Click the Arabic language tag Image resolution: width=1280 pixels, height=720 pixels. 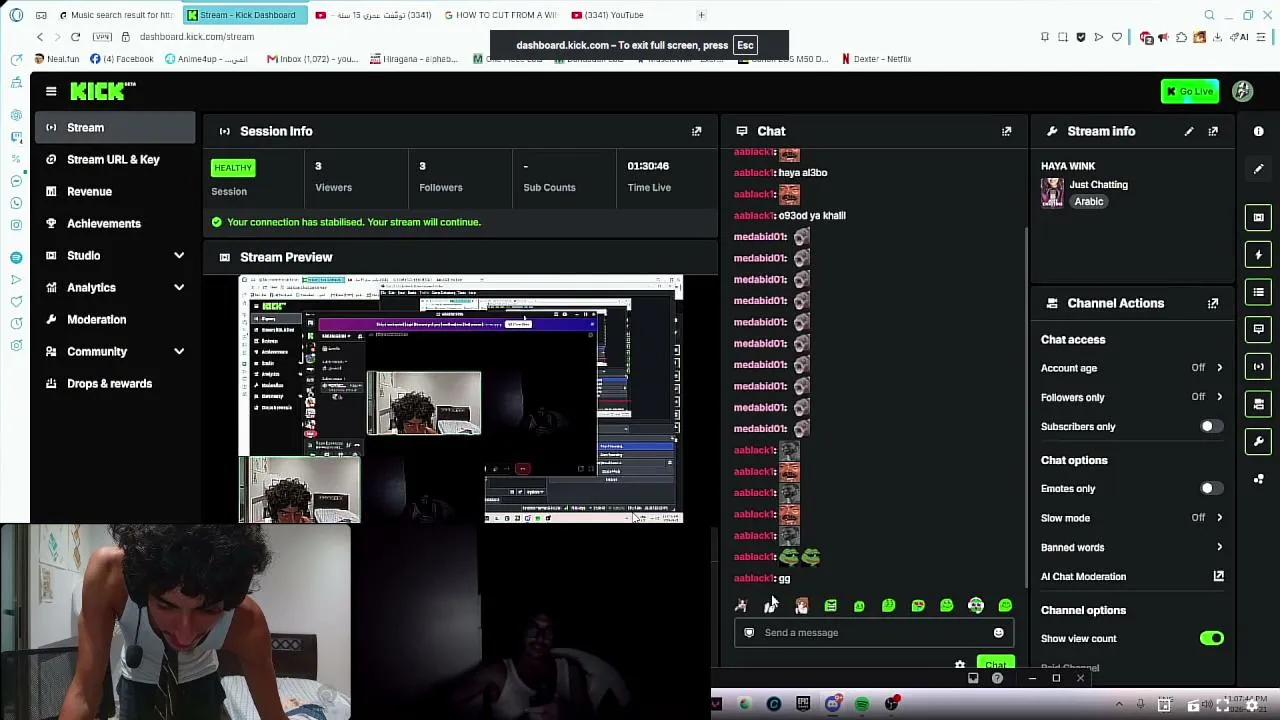pos(1089,201)
